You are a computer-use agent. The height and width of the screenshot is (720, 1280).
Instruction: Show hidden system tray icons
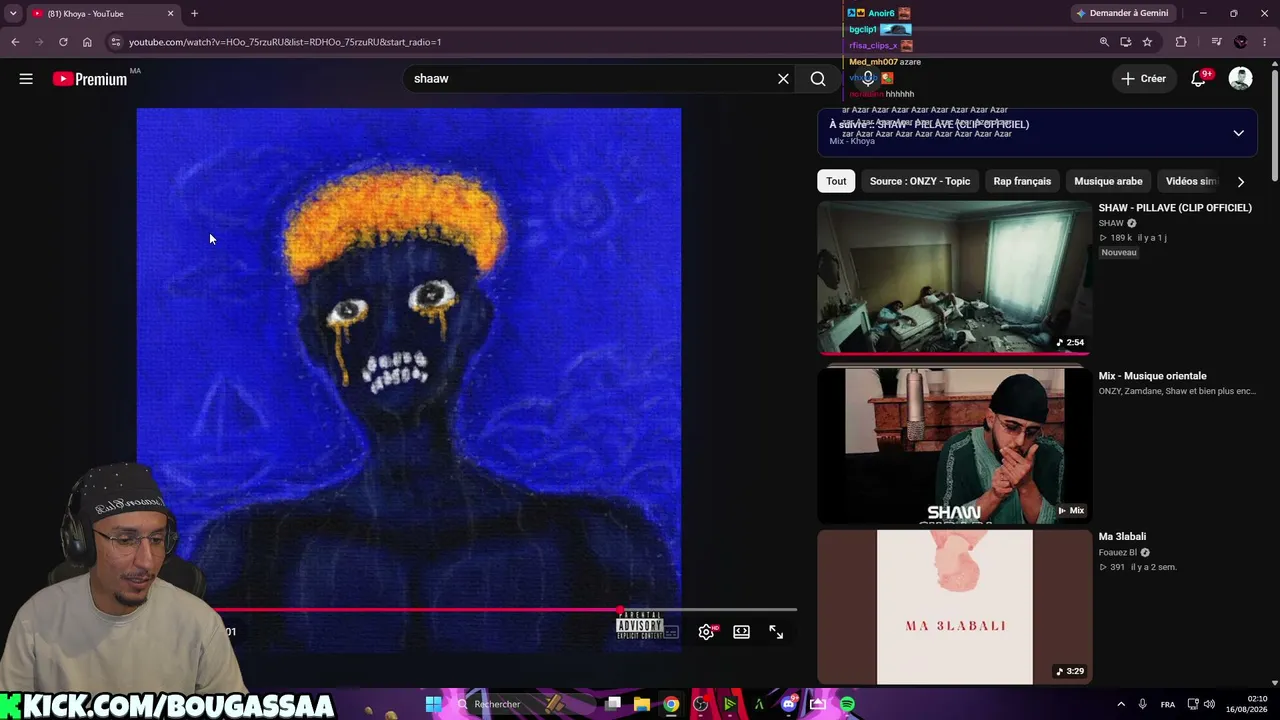(x=1120, y=704)
